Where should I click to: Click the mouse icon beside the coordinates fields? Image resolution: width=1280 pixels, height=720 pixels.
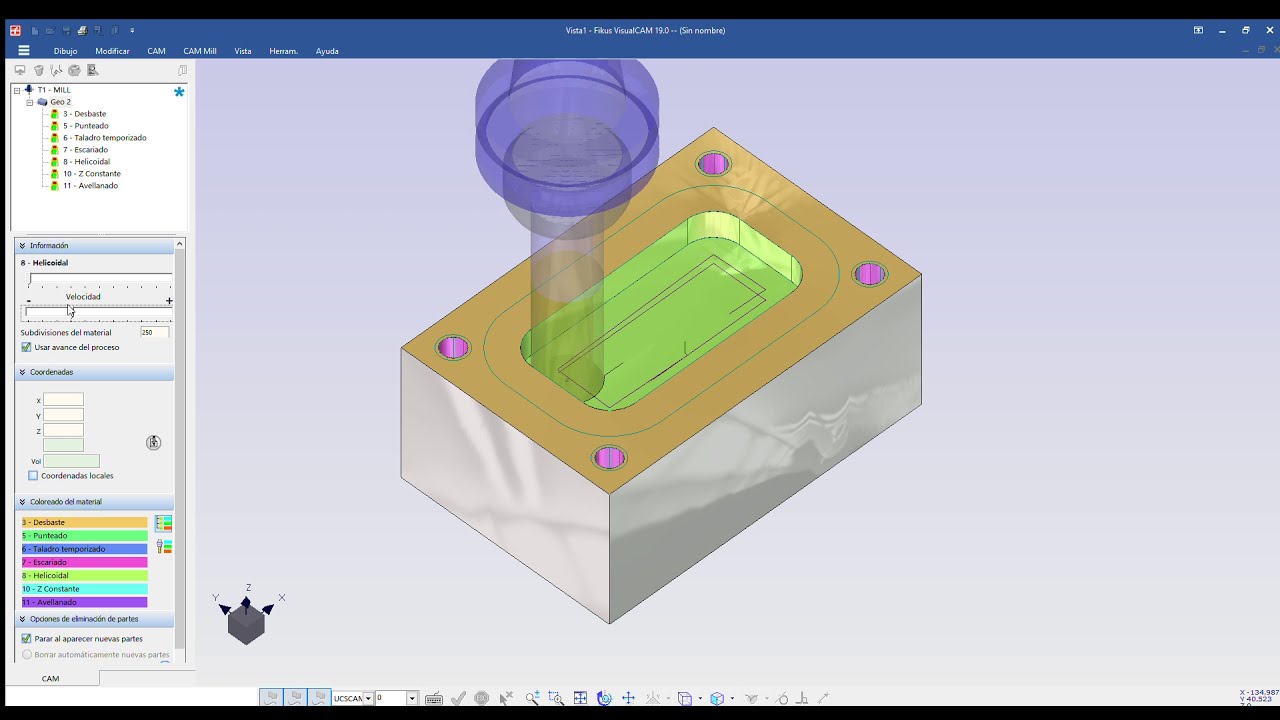click(x=153, y=442)
